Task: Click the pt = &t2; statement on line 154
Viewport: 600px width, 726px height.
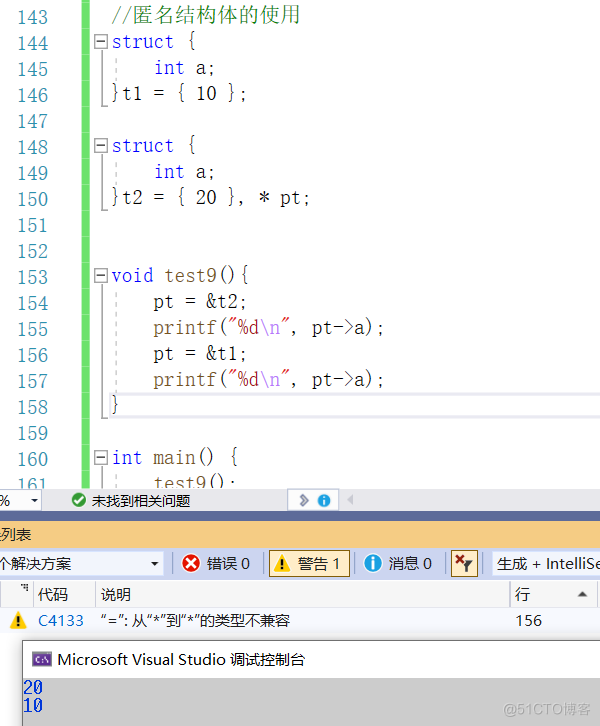Action: coord(200,302)
